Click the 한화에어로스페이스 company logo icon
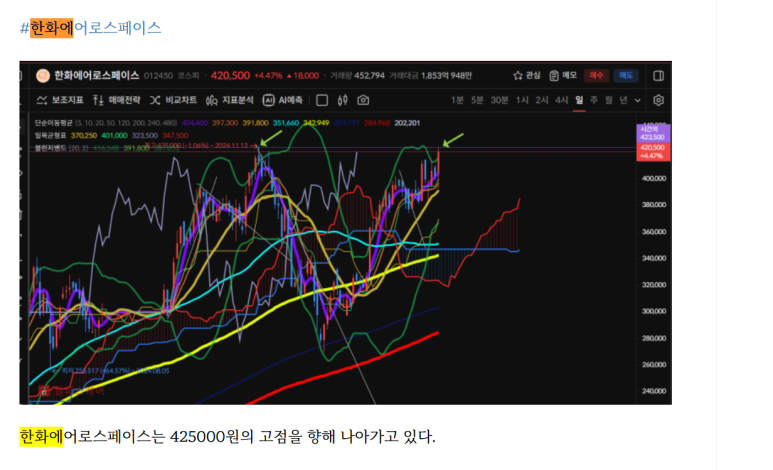Viewport: 773px width, 470px height. click(x=43, y=75)
